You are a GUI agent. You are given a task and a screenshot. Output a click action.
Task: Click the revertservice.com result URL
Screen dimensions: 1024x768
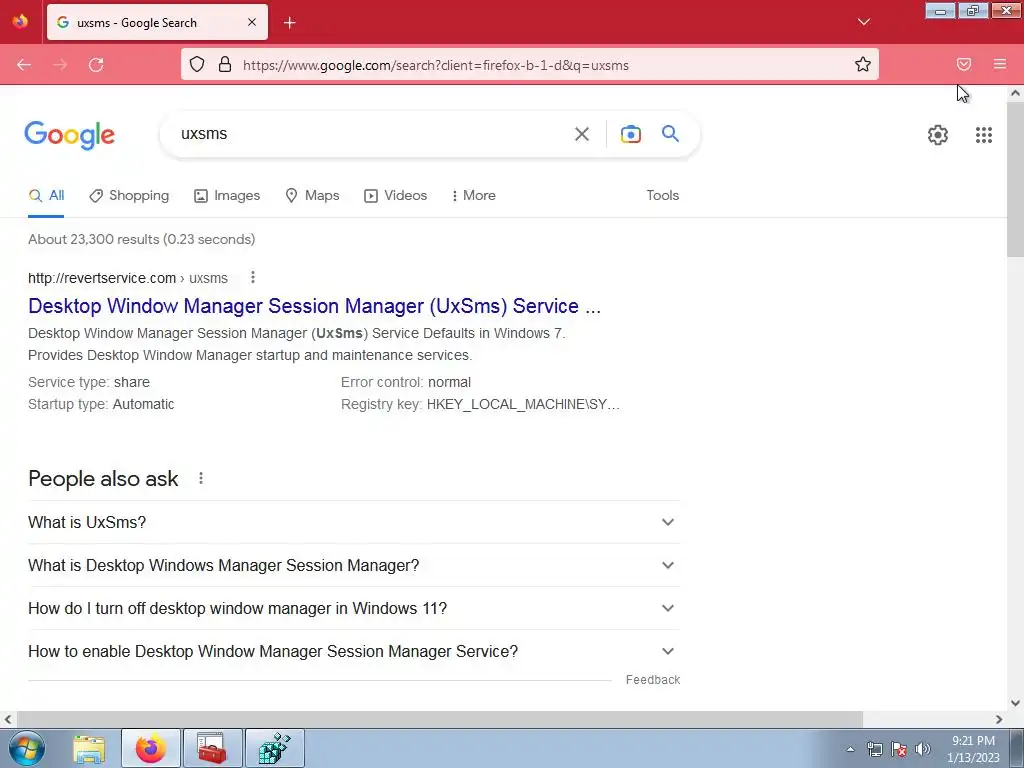click(x=128, y=278)
